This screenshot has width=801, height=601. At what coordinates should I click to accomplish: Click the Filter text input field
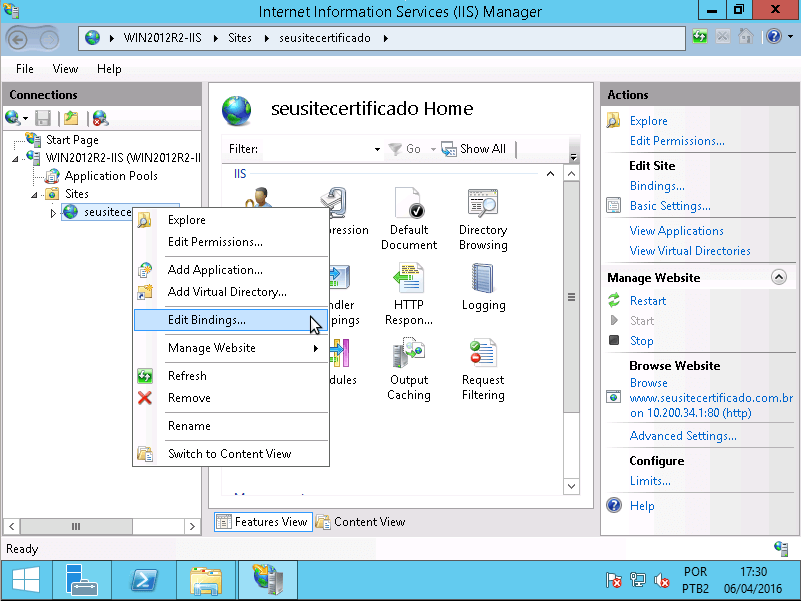click(x=316, y=149)
